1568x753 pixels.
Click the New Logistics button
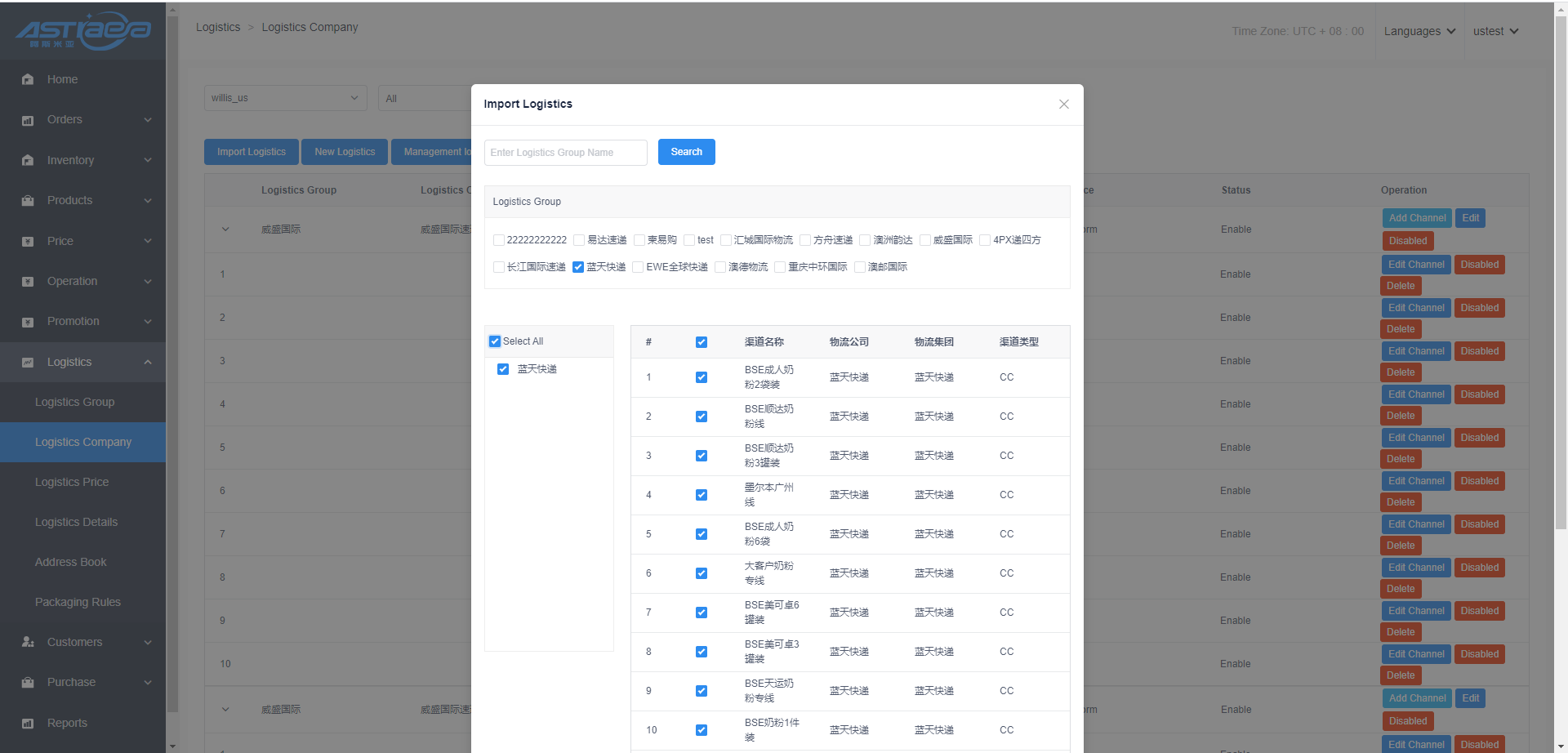click(345, 152)
